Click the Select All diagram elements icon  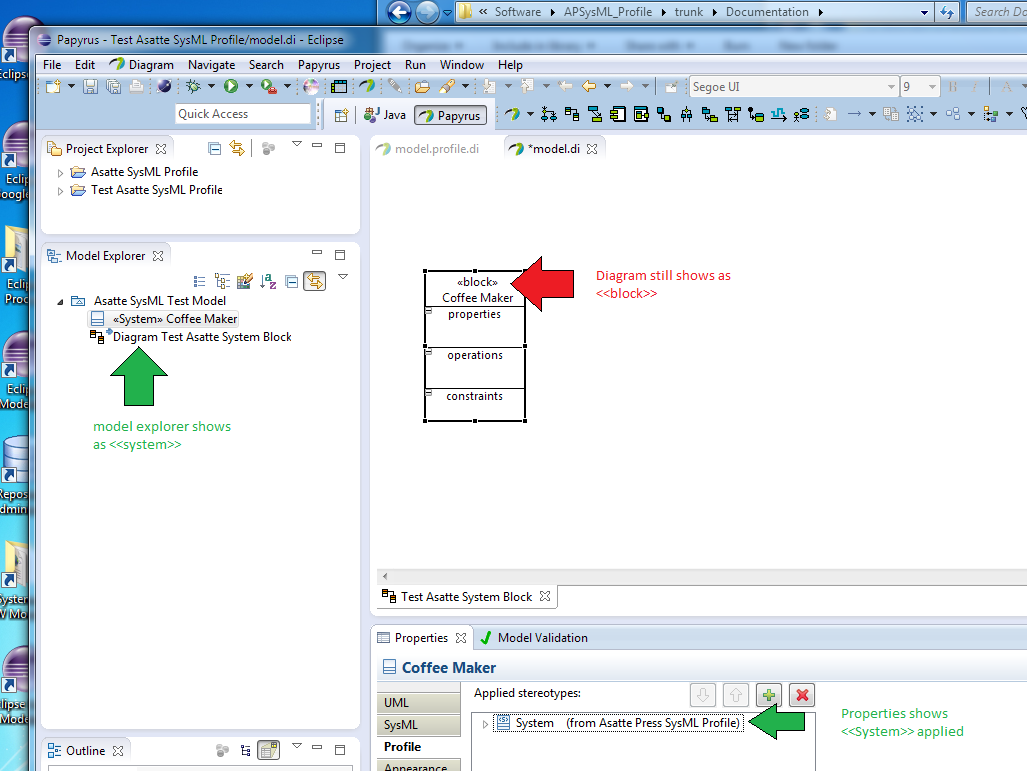tap(914, 115)
